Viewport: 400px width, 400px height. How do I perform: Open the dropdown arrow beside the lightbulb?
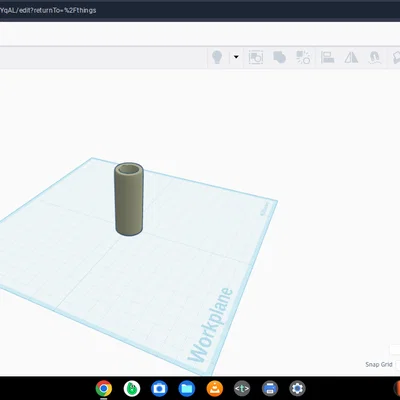pyautogui.click(x=236, y=57)
